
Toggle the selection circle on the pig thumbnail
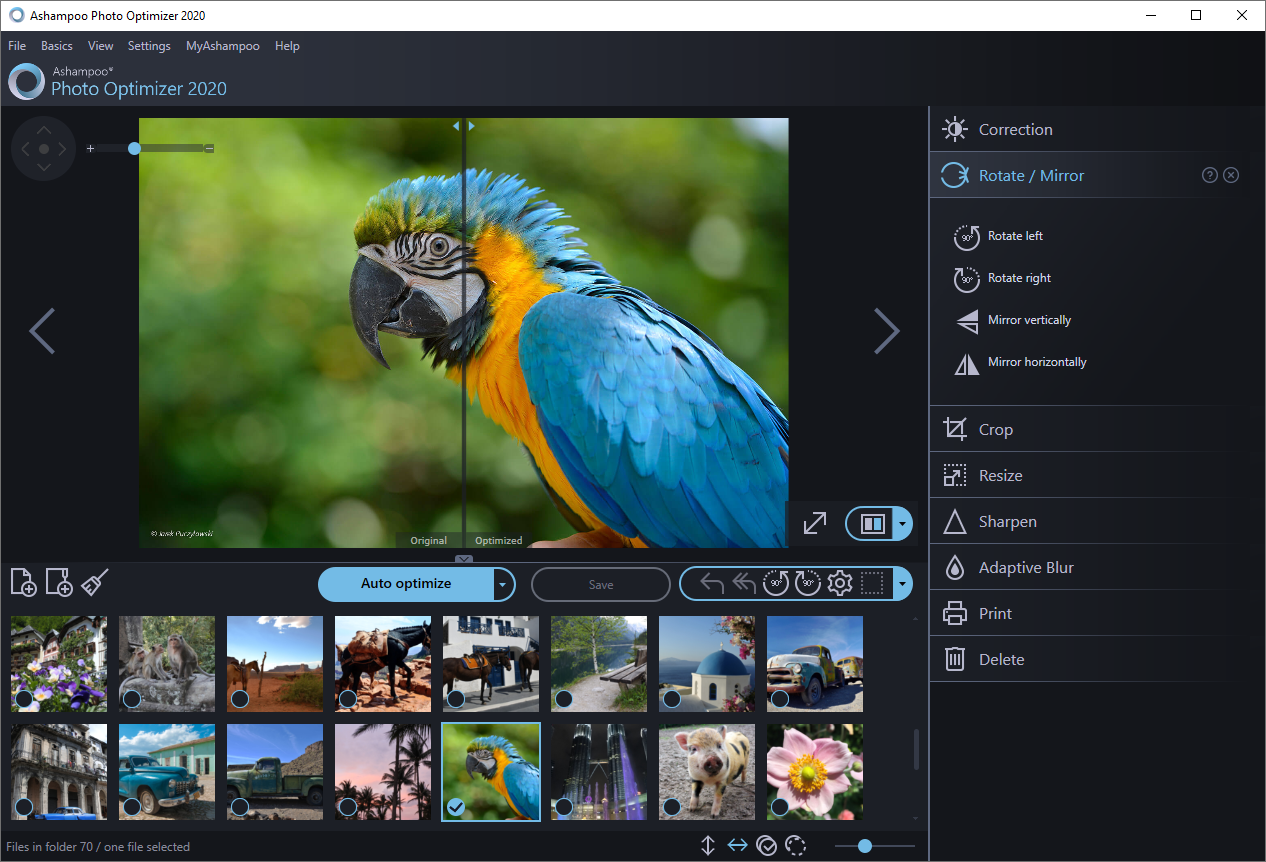pyautogui.click(x=672, y=806)
